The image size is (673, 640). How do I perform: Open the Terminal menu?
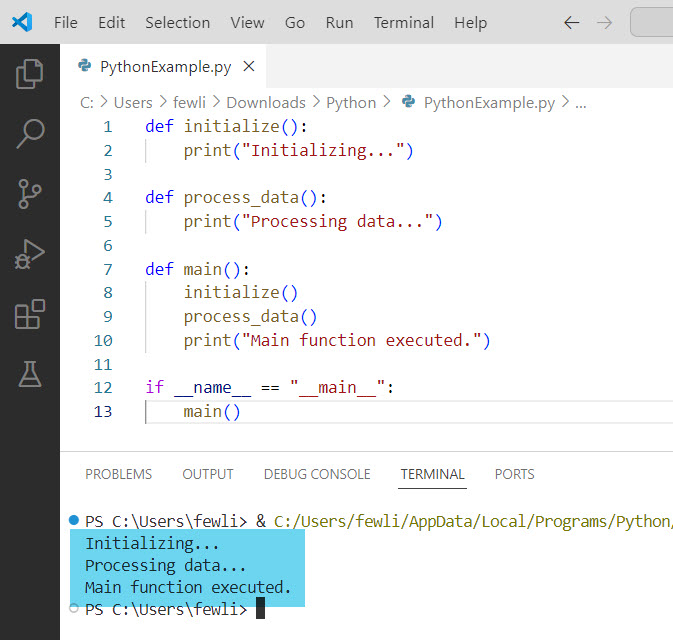[x=404, y=23]
